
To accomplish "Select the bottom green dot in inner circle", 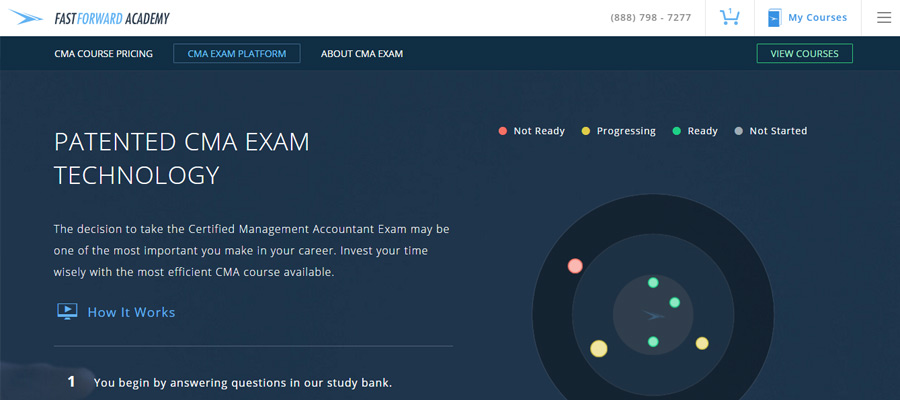I will coord(653,341).
